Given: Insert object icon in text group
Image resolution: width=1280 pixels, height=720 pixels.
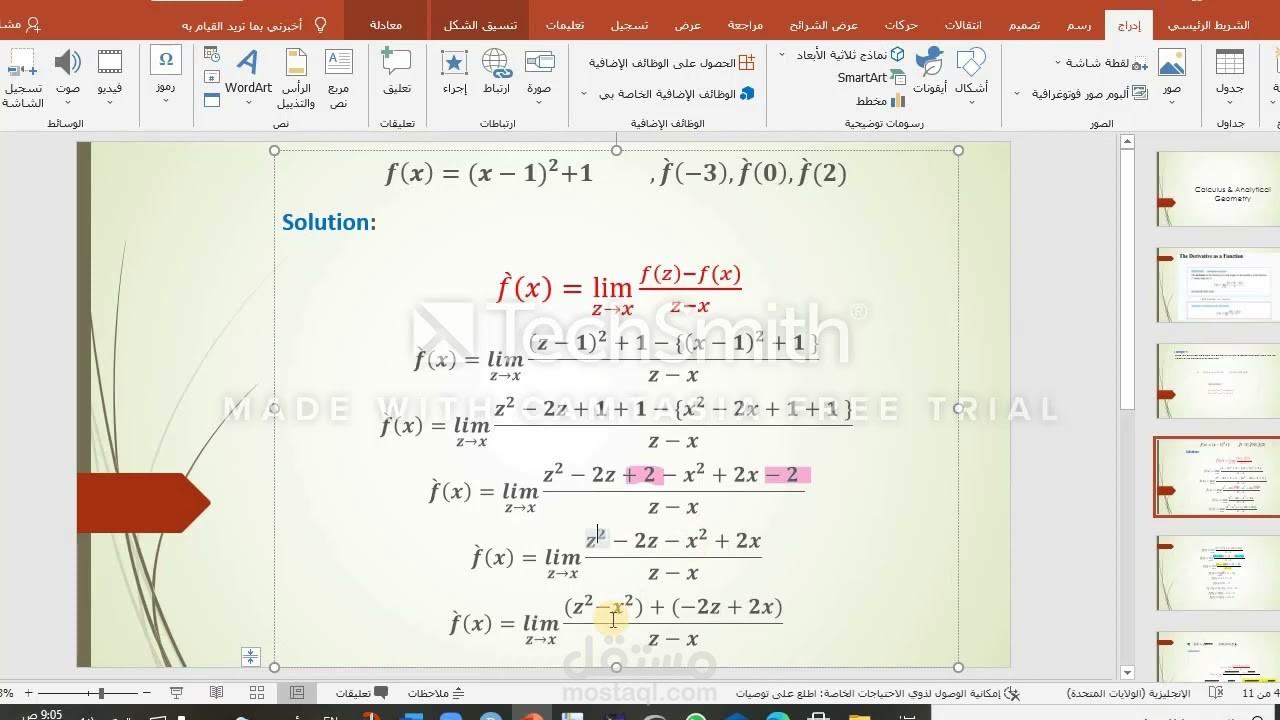Looking at the screenshot, I should coord(212,100).
